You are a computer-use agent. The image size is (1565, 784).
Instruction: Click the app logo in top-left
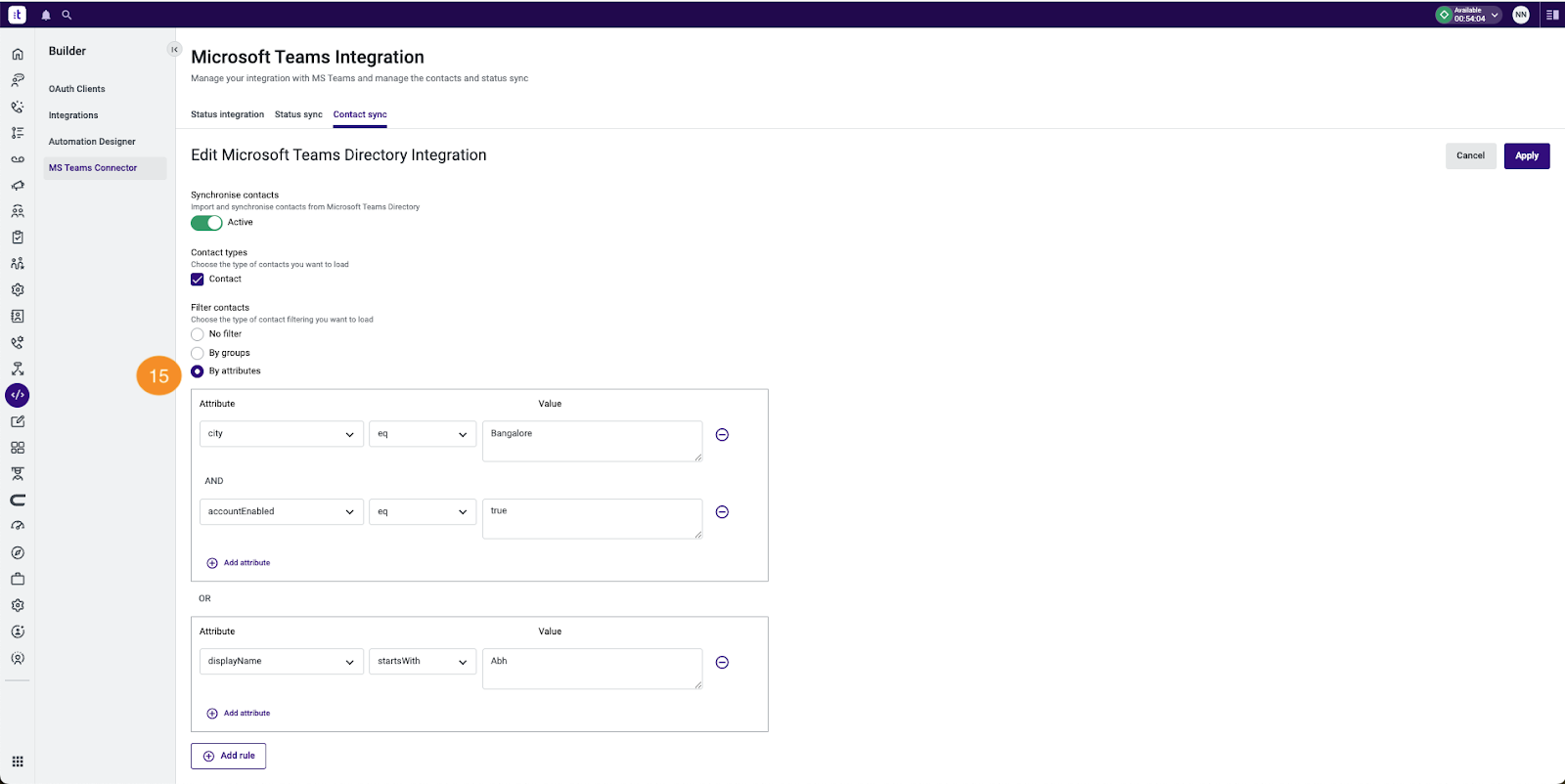[x=18, y=15]
